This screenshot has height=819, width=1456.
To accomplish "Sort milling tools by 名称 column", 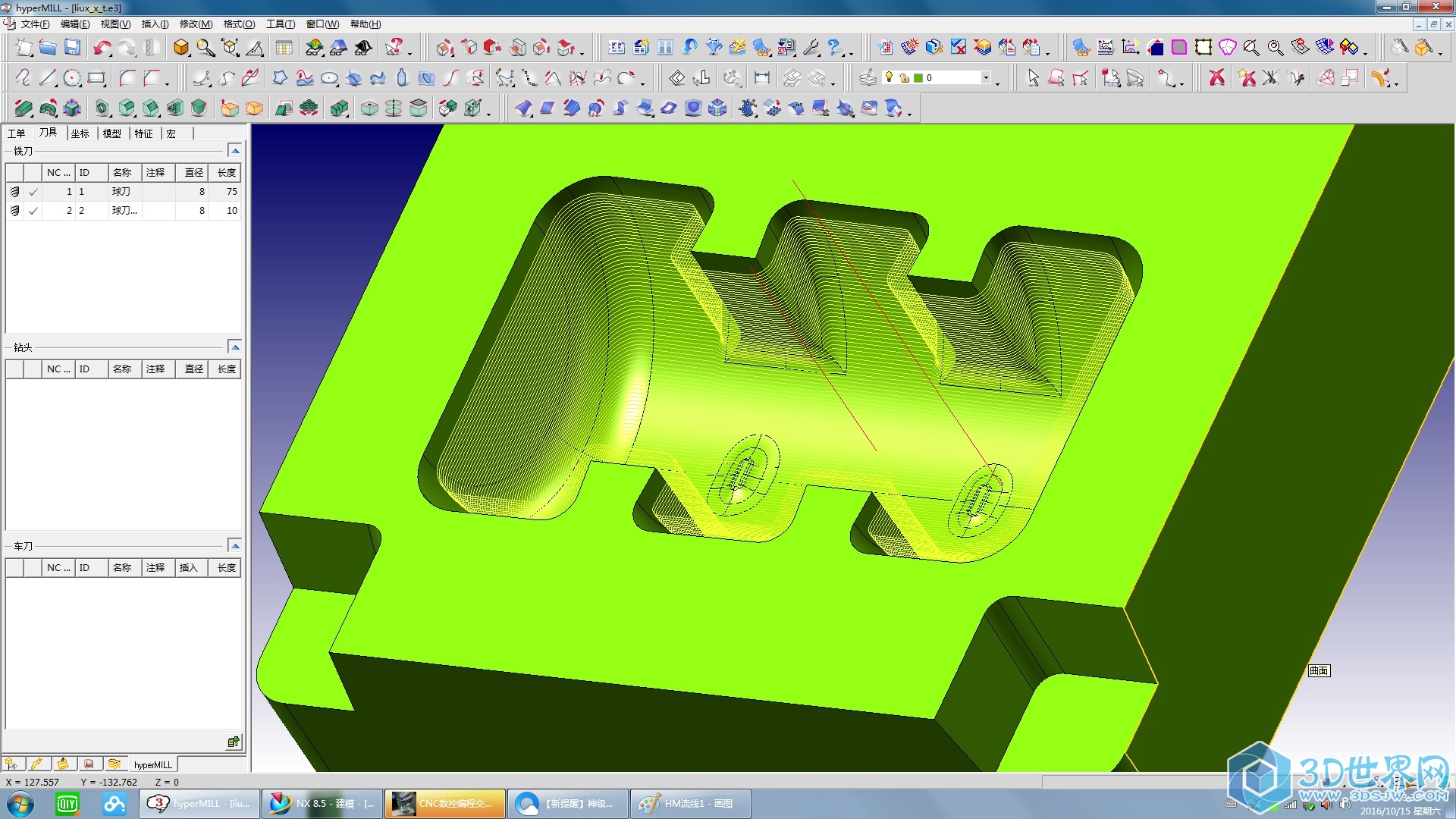I will 125,173.
